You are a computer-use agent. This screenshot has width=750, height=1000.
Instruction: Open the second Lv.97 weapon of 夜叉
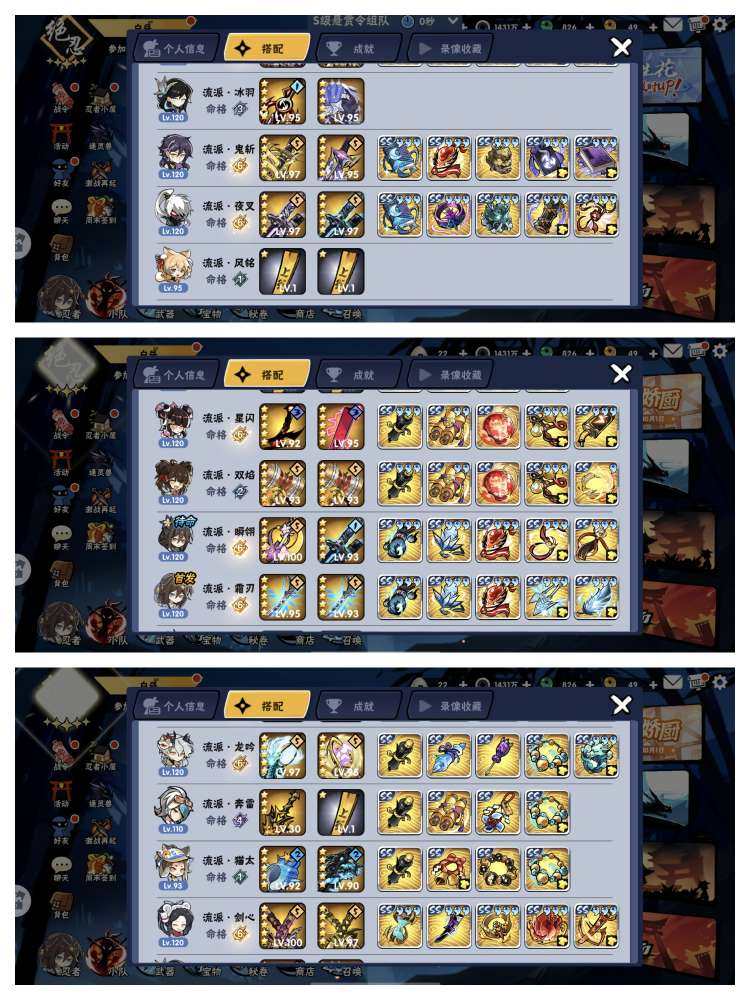coord(341,214)
